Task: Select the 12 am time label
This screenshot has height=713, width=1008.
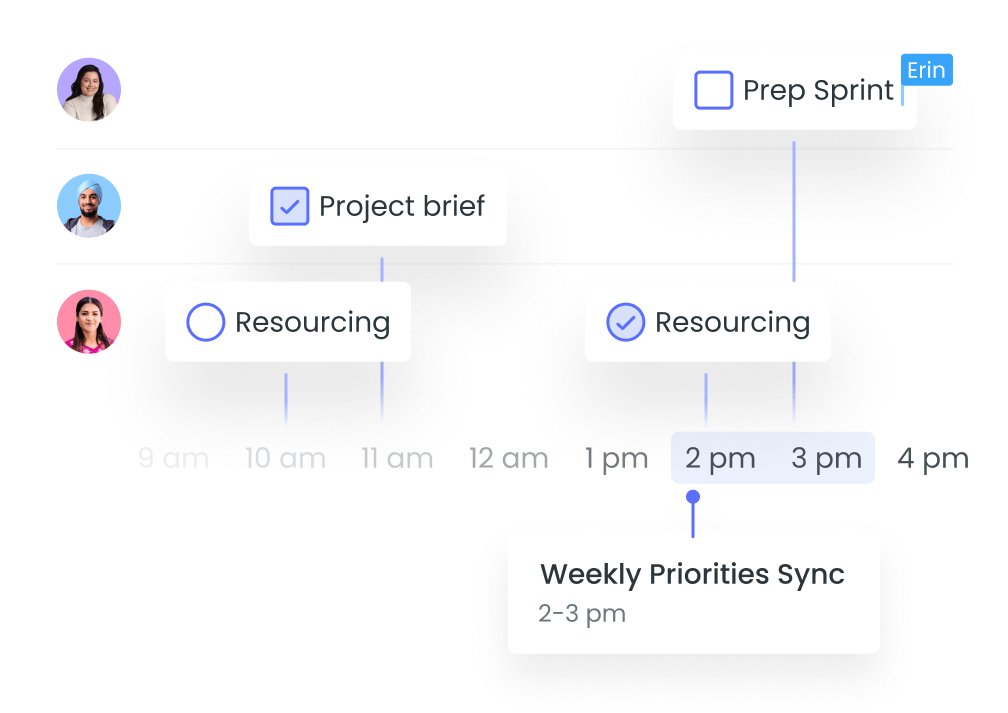Action: click(509, 459)
